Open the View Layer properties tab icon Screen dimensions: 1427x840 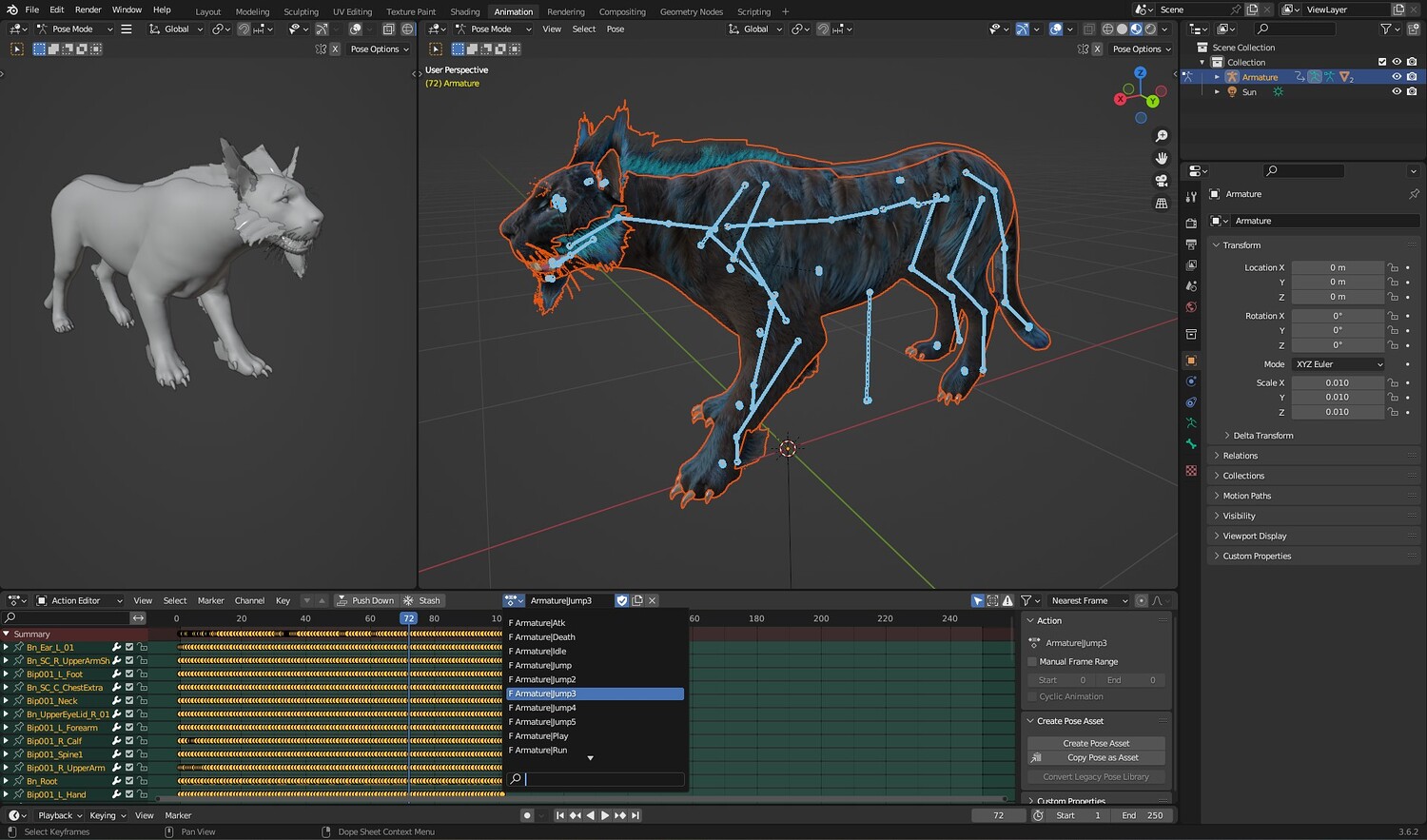click(1191, 265)
